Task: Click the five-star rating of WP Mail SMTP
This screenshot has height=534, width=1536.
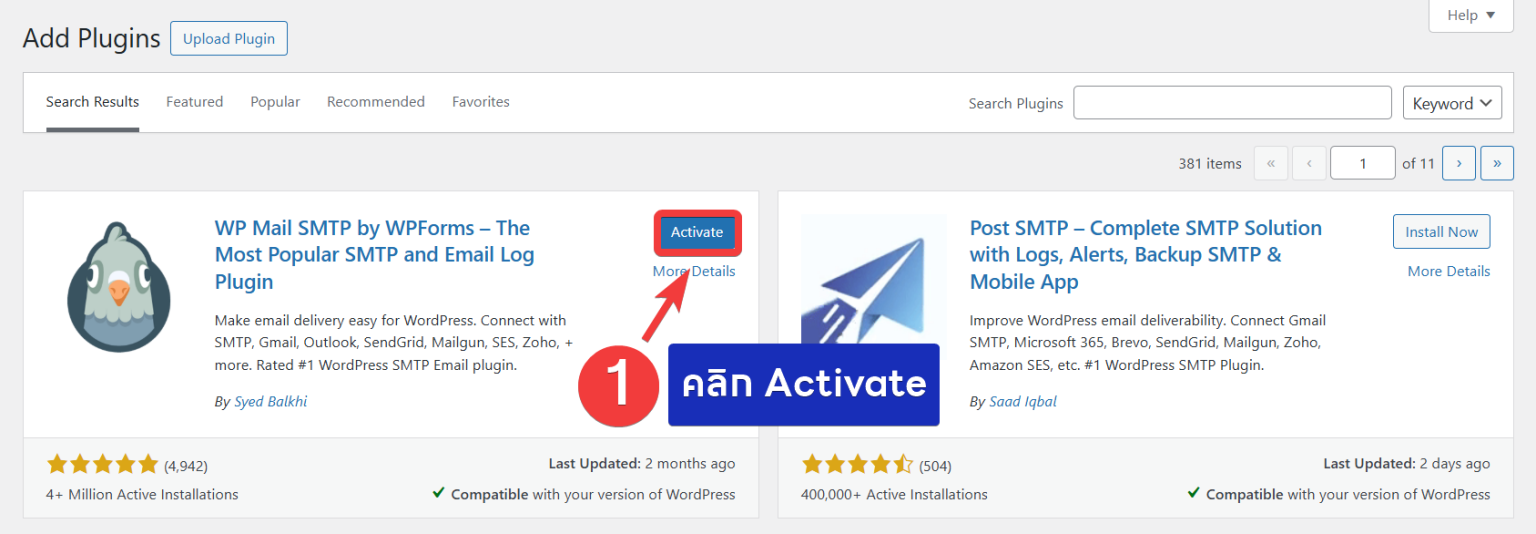Action: [x=102, y=465]
